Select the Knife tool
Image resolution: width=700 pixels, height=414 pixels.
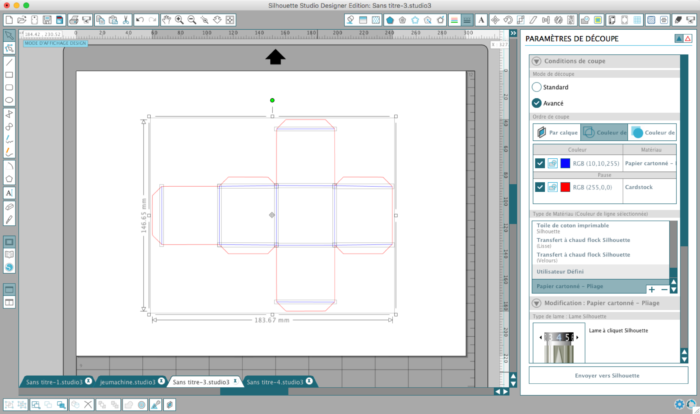(x=9, y=219)
